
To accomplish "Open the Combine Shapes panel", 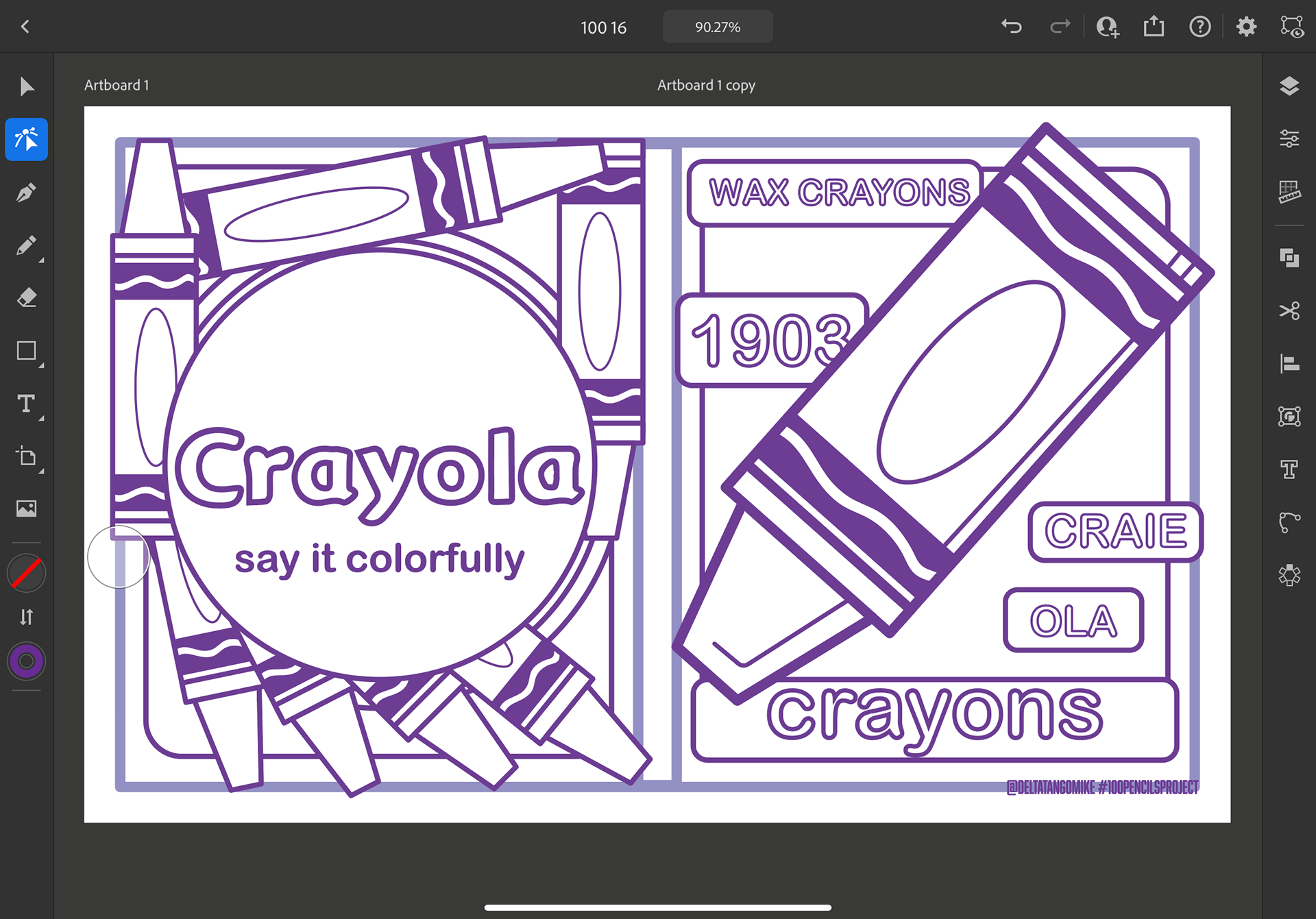I will [x=1289, y=258].
